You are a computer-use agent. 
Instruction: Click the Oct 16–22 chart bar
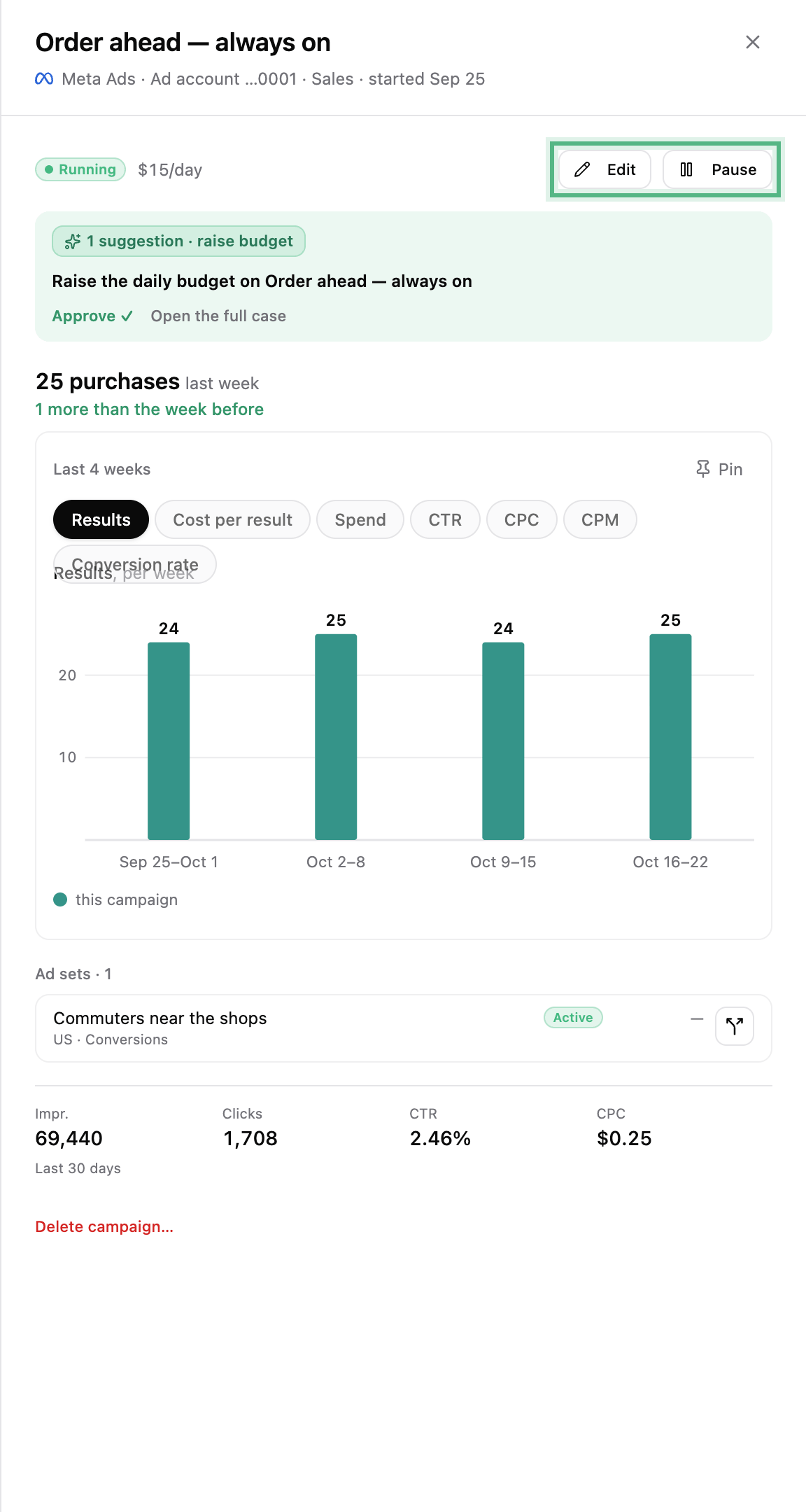click(x=670, y=736)
